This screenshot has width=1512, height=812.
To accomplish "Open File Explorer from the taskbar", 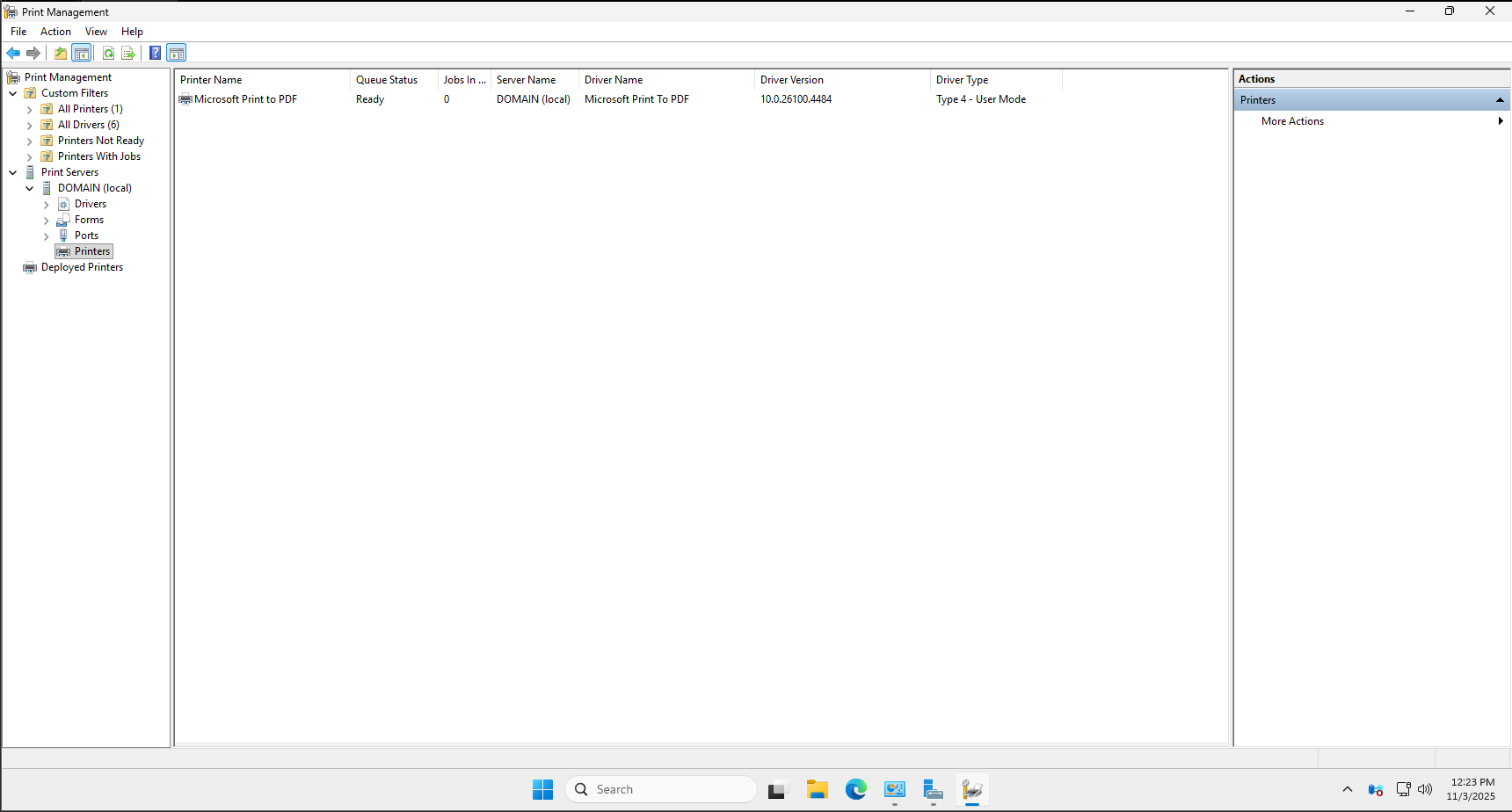I will click(x=818, y=789).
